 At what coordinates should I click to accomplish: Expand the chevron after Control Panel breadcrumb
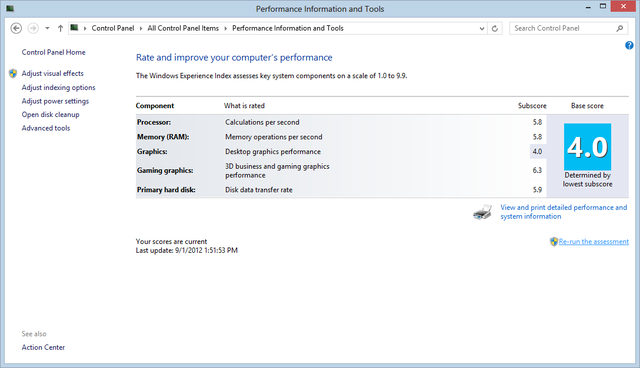coord(141,28)
